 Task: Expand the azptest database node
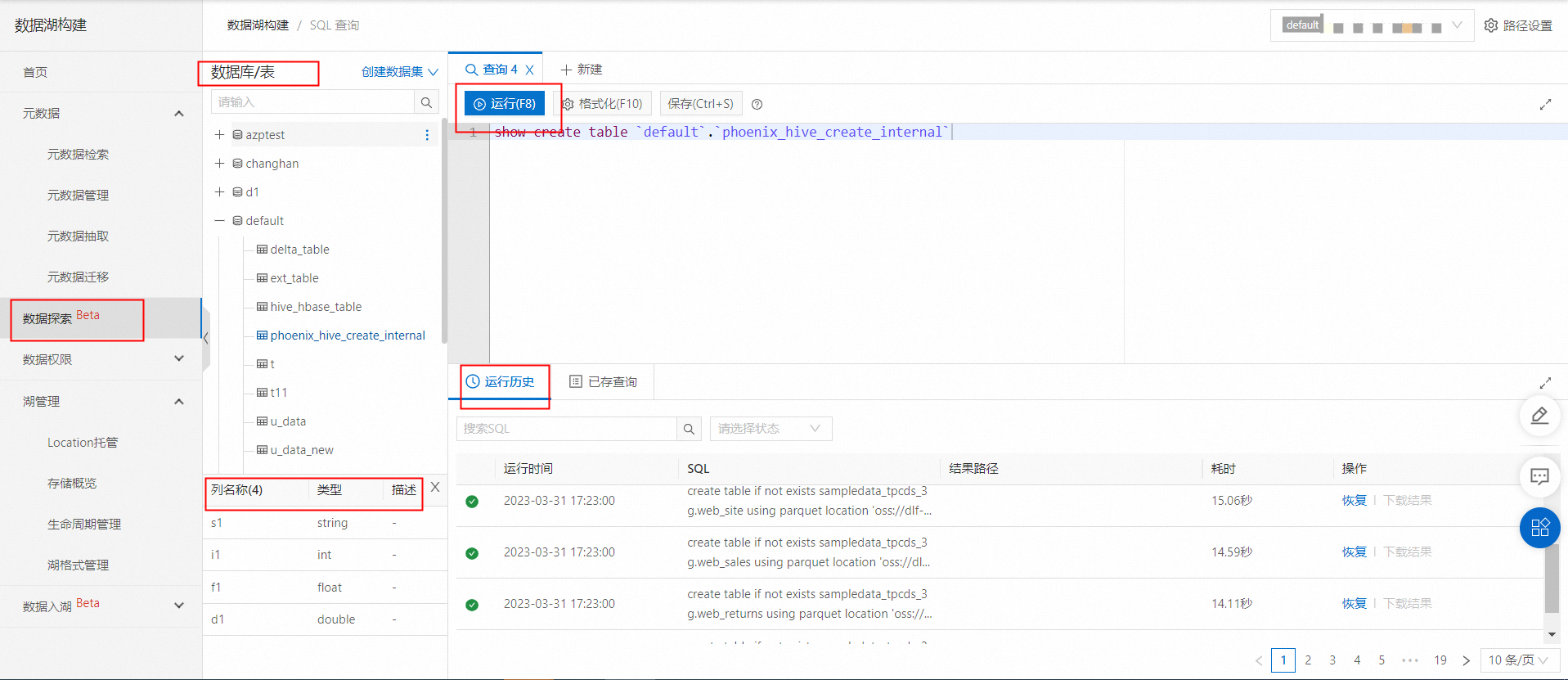[x=219, y=135]
